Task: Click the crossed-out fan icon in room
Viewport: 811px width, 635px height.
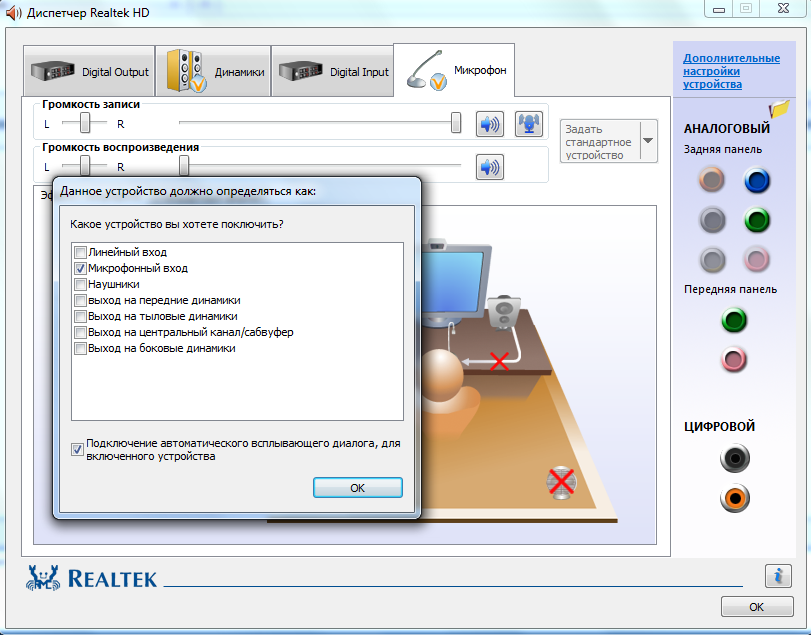Action: click(x=561, y=482)
